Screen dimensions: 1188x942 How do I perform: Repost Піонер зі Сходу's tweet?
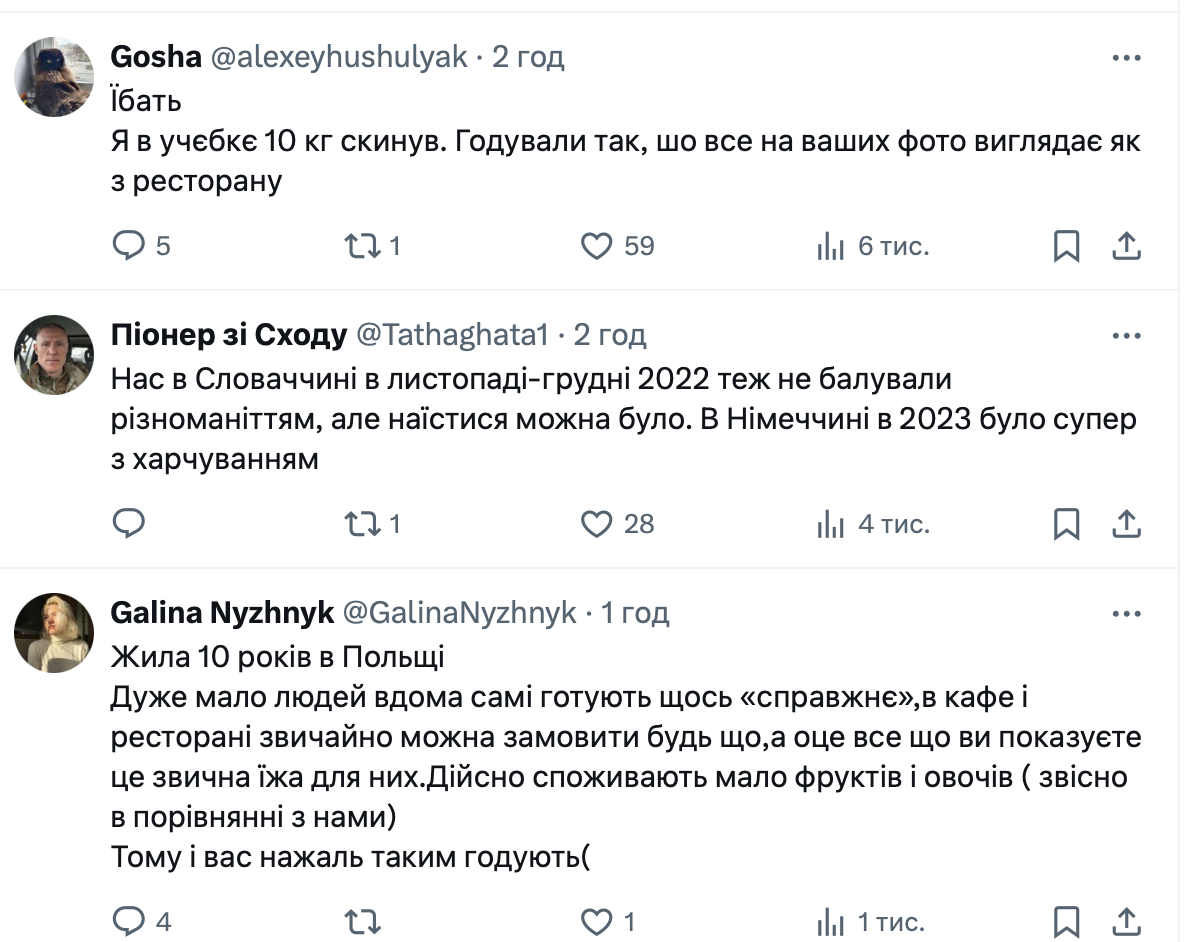(358, 523)
